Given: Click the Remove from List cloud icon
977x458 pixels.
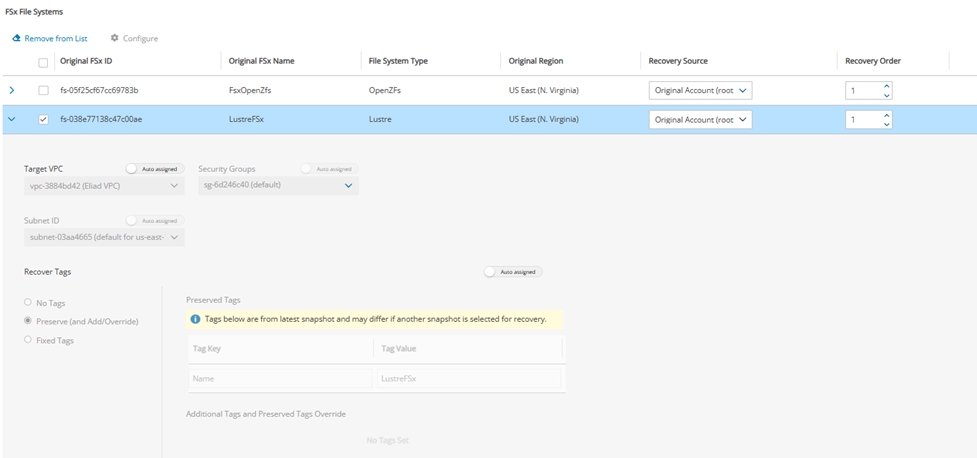Looking at the screenshot, I should coord(16,39).
